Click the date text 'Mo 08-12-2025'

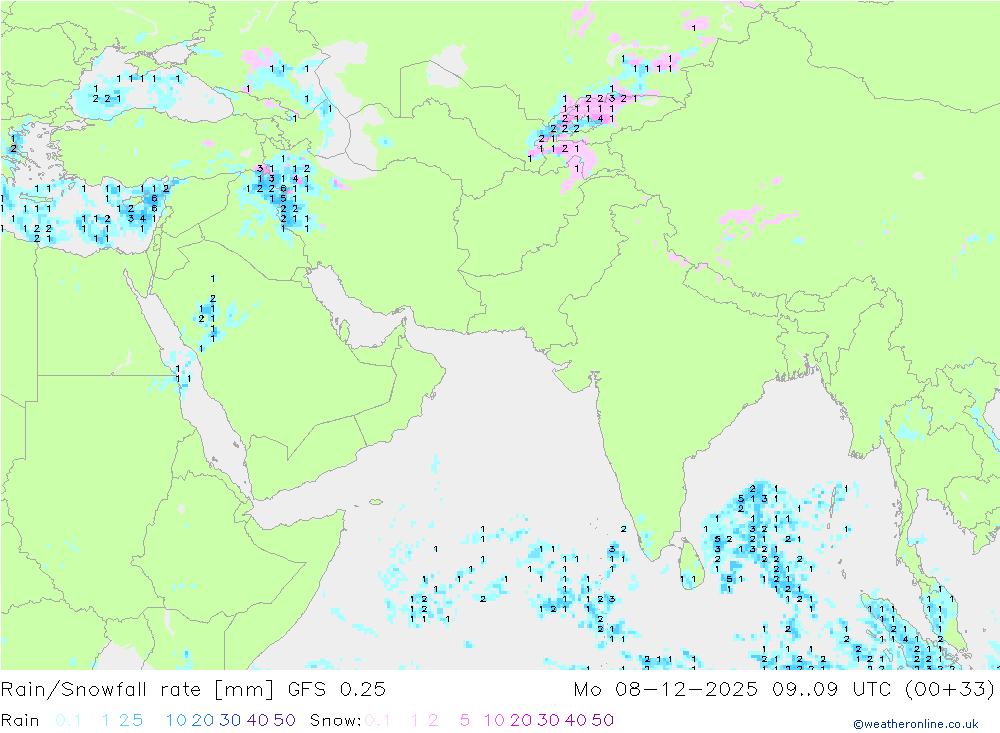(666, 690)
